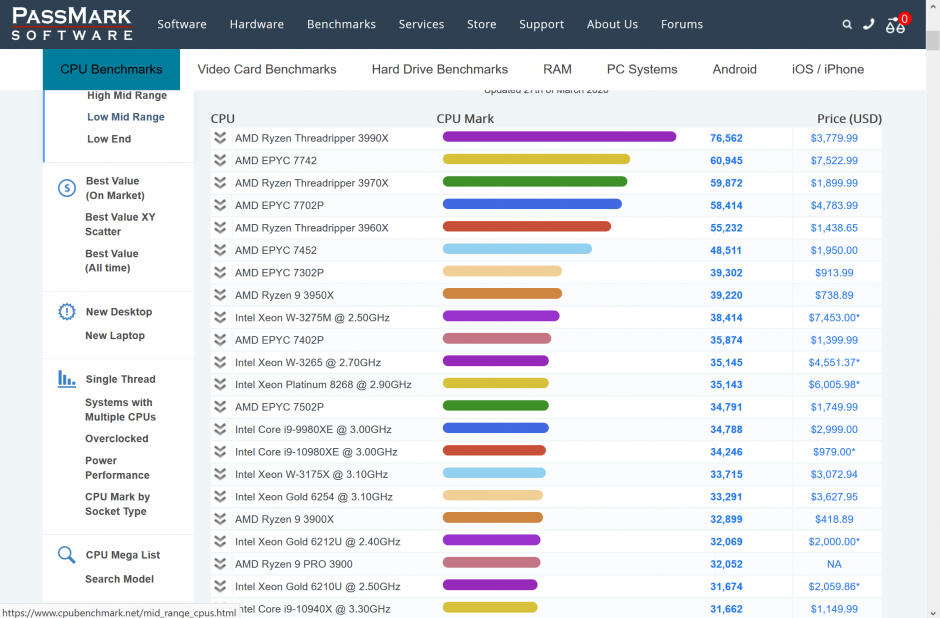Visit the Forums menu item
This screenshot has width=940, height=618.
tap(682, 24)
